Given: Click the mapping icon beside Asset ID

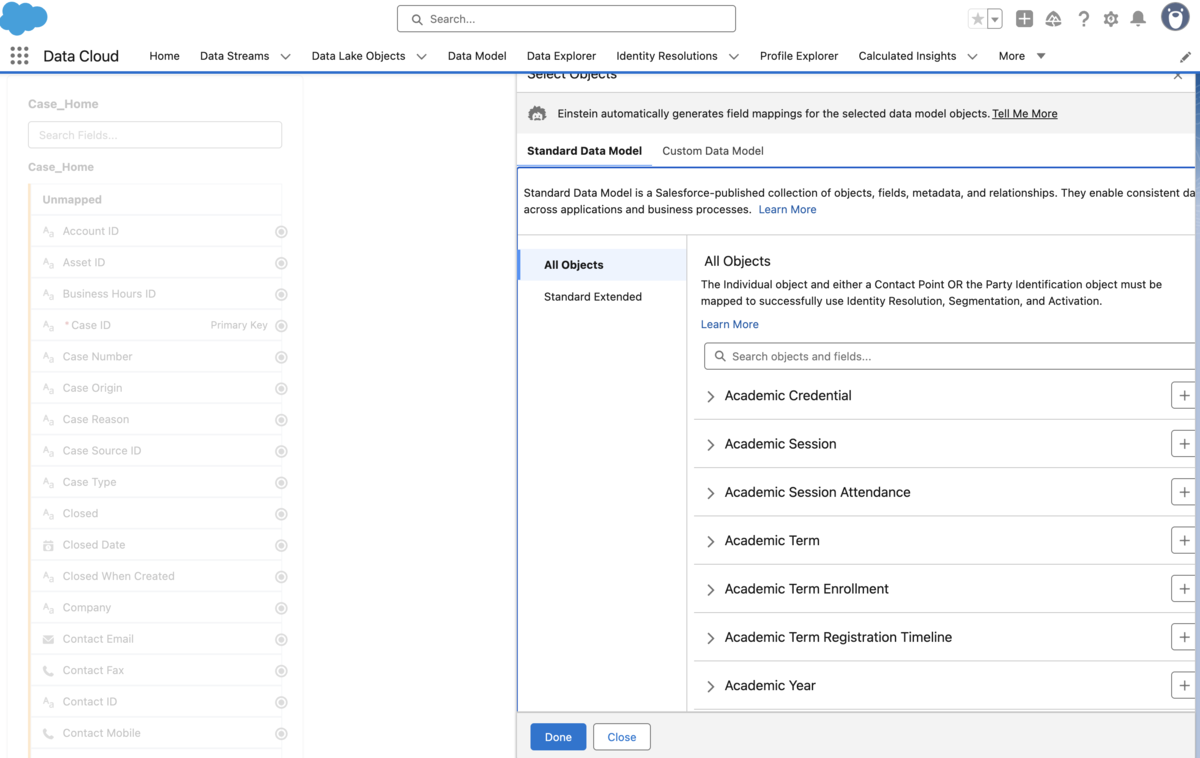Looking at the screenshot, I should point(281,263).
